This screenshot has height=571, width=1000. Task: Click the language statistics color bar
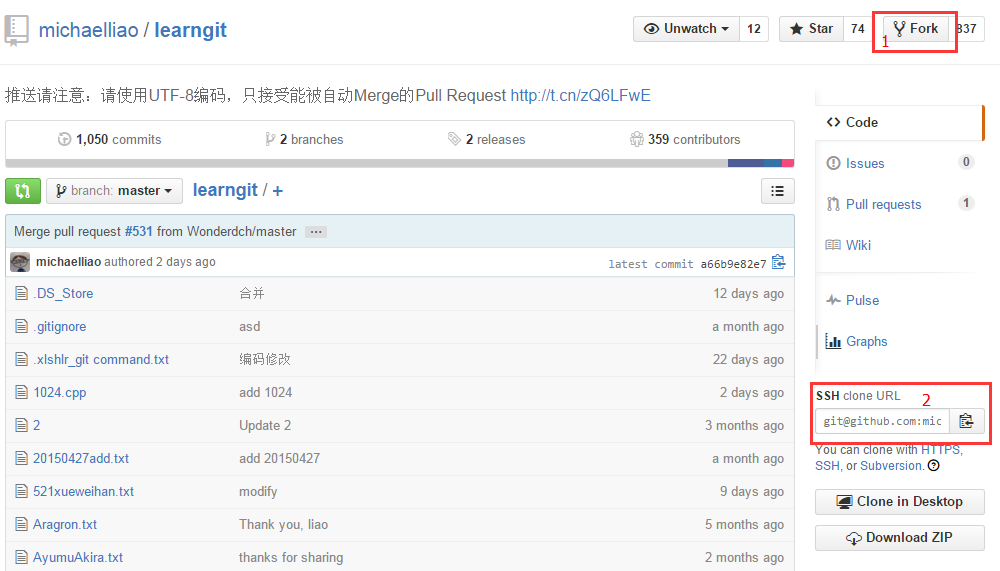[400, 163]
